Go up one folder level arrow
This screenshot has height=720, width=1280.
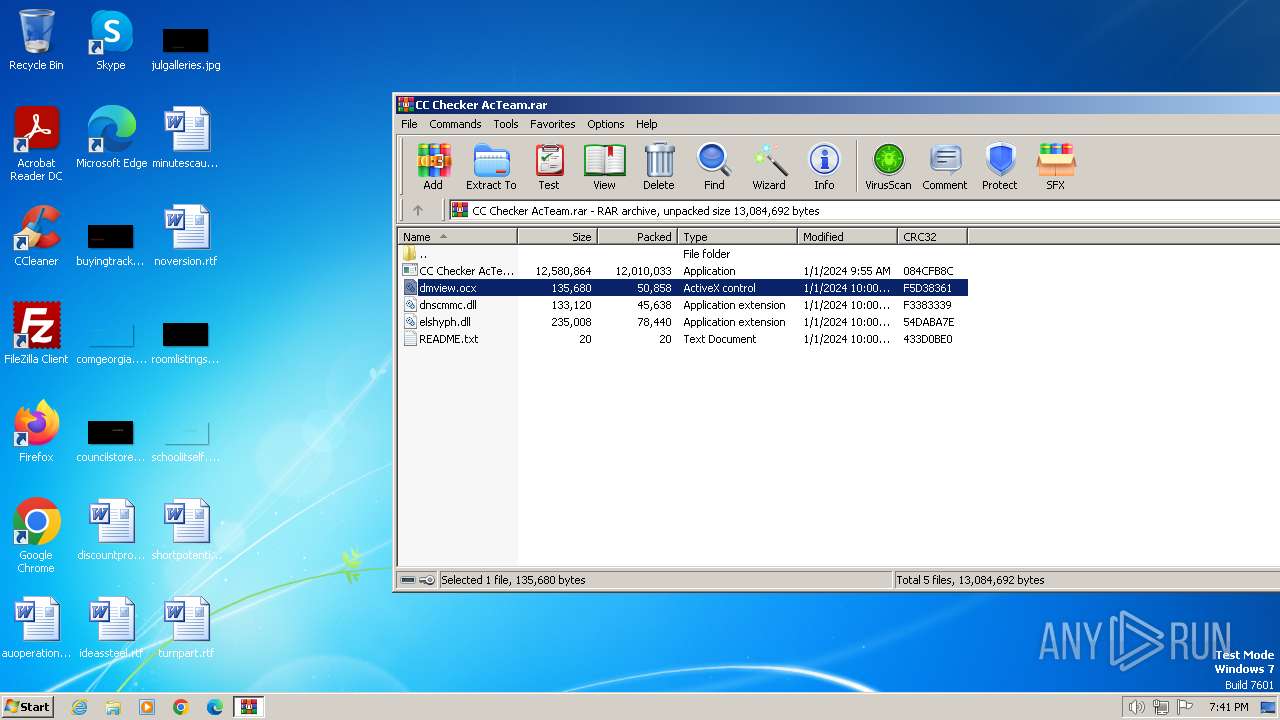(418, 210)
